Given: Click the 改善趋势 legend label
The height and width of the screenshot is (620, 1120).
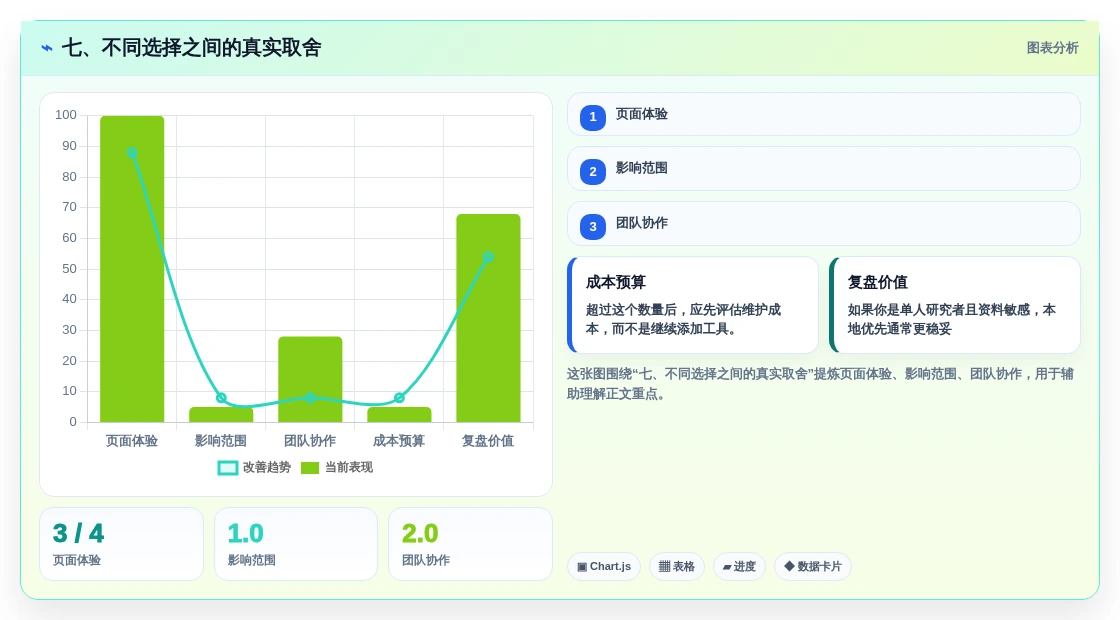Looking at the screenshot, I should (267, 467).
